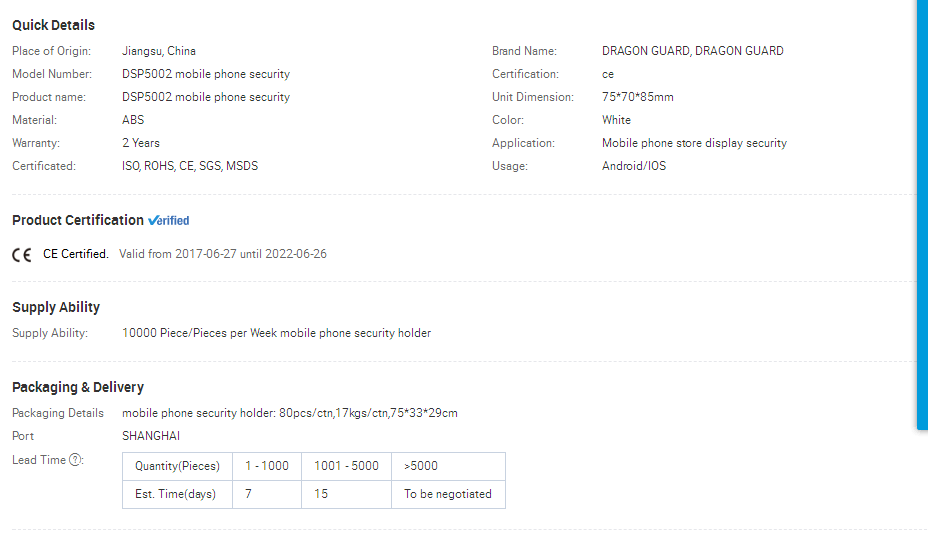928x541 pixels.
Task: Click the Est. Time(days) row header
Action: (x=178, y=494)
